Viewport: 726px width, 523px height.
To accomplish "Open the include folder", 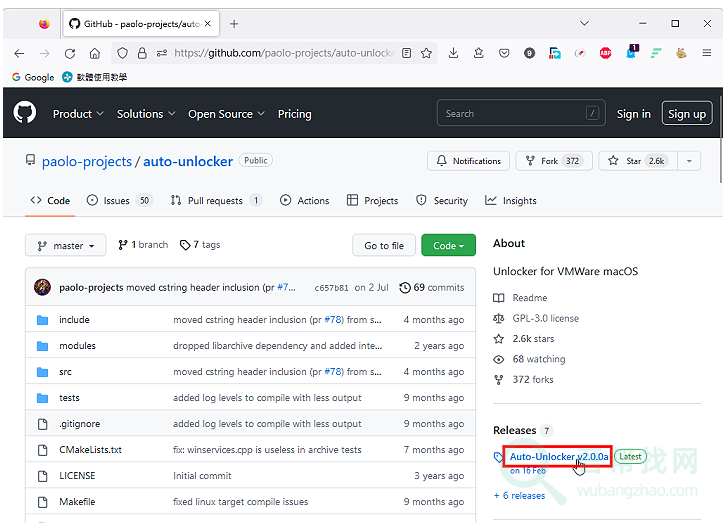I will point(74,320).
